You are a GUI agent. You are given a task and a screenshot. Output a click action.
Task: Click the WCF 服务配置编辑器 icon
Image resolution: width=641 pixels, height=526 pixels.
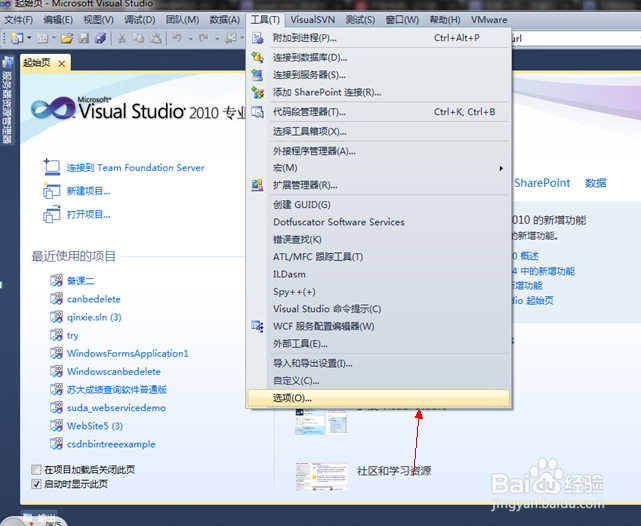[258, 326]
